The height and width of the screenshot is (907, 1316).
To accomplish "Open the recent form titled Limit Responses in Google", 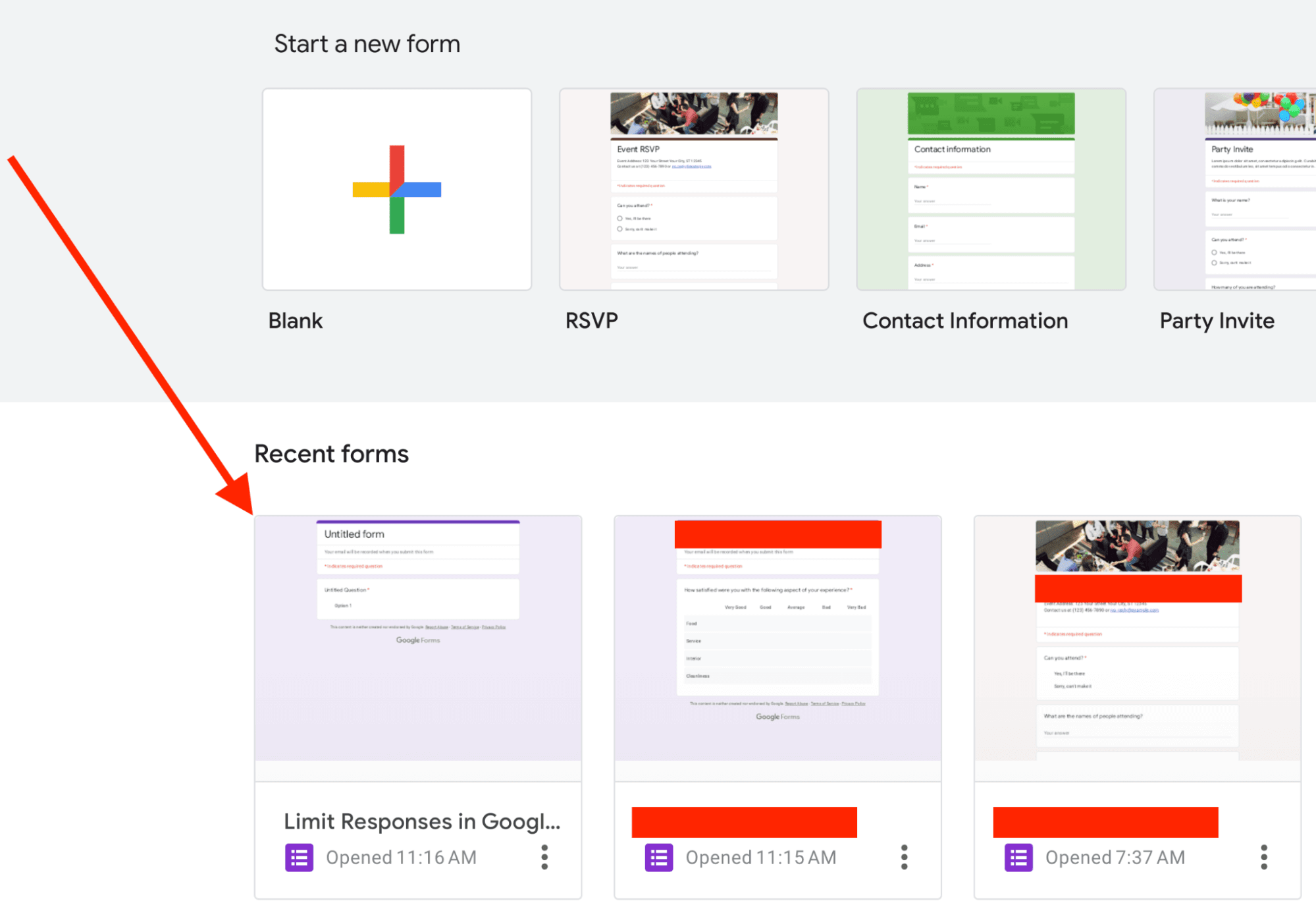I will coord(422,821).
